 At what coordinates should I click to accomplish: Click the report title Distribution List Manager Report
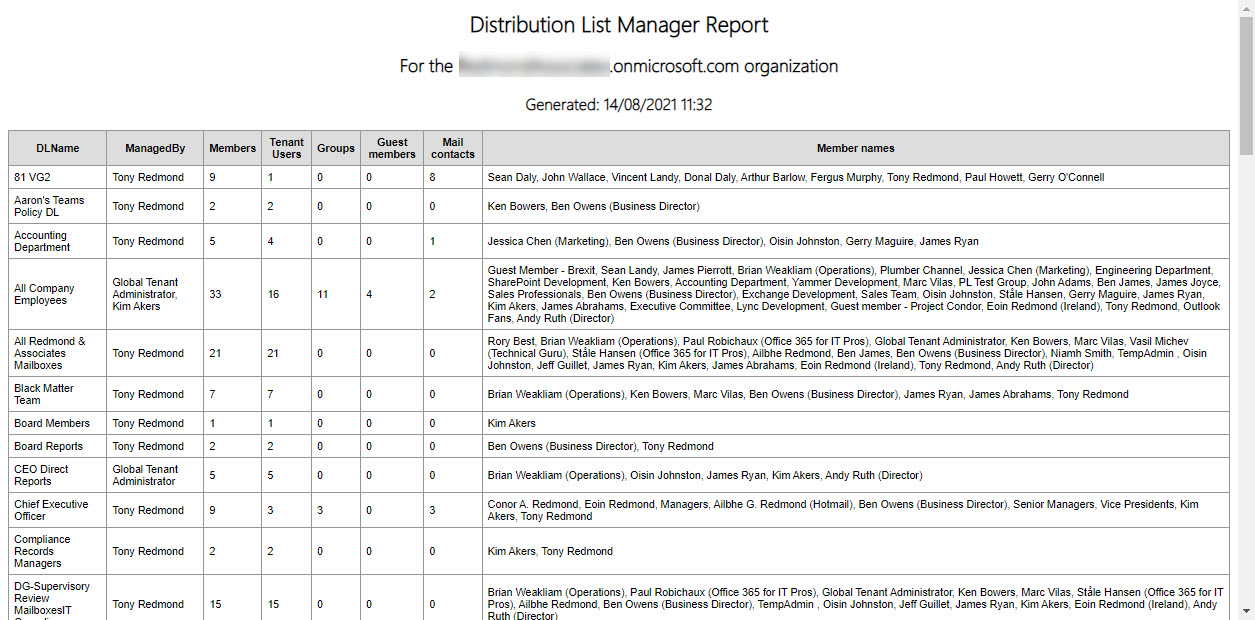pyautogui.click(x=619, y=25)
